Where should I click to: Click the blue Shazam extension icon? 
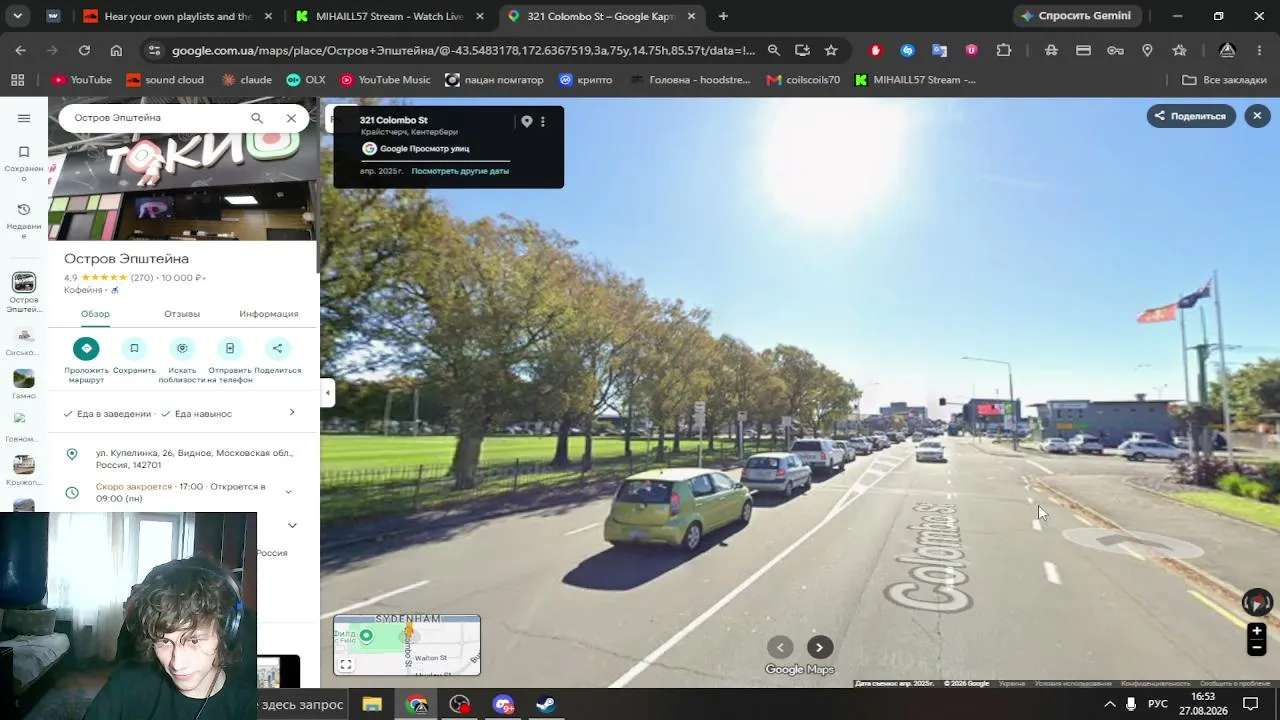tap(907, 50)
